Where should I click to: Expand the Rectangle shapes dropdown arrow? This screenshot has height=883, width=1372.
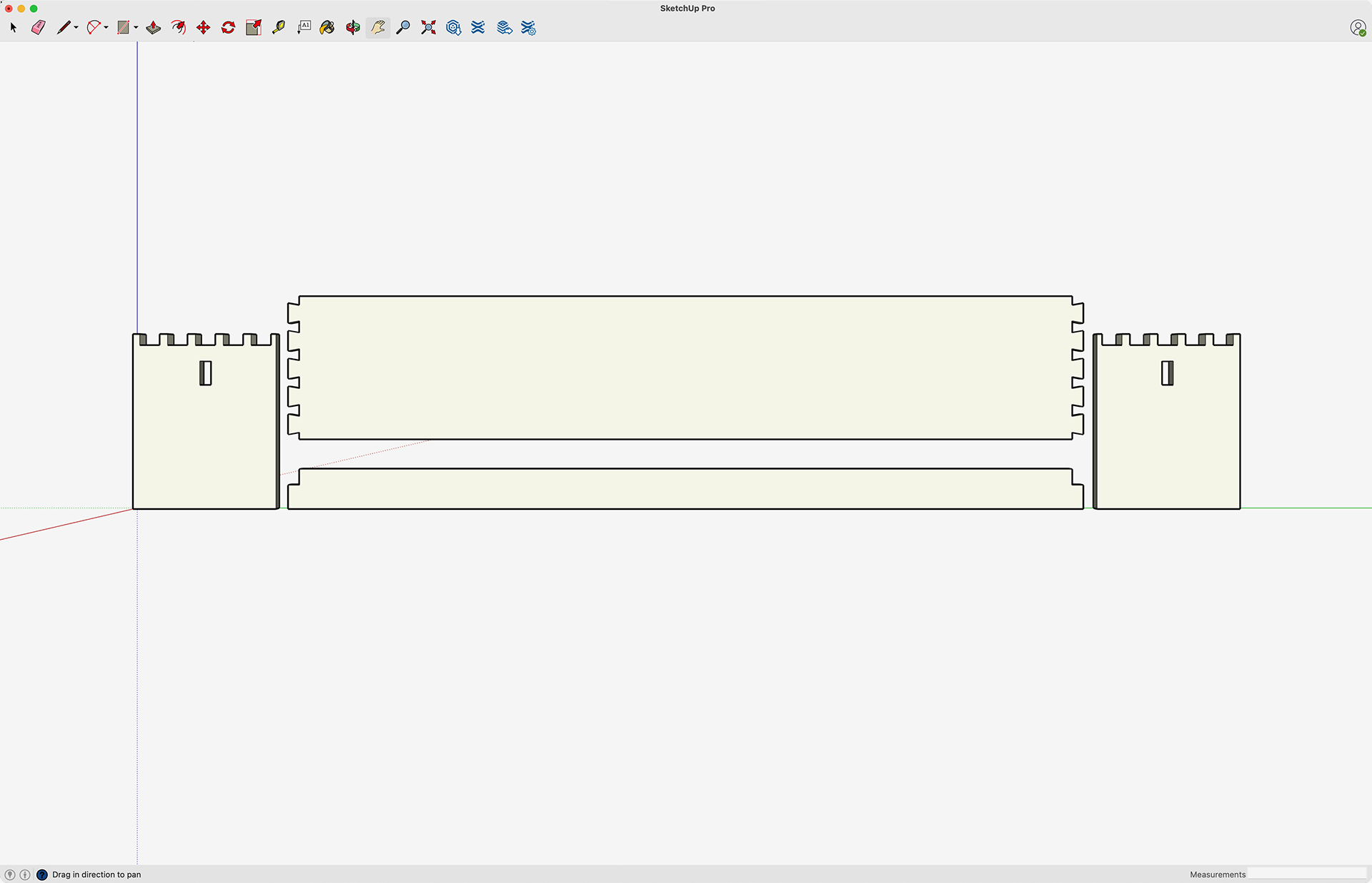coord(136,28)
